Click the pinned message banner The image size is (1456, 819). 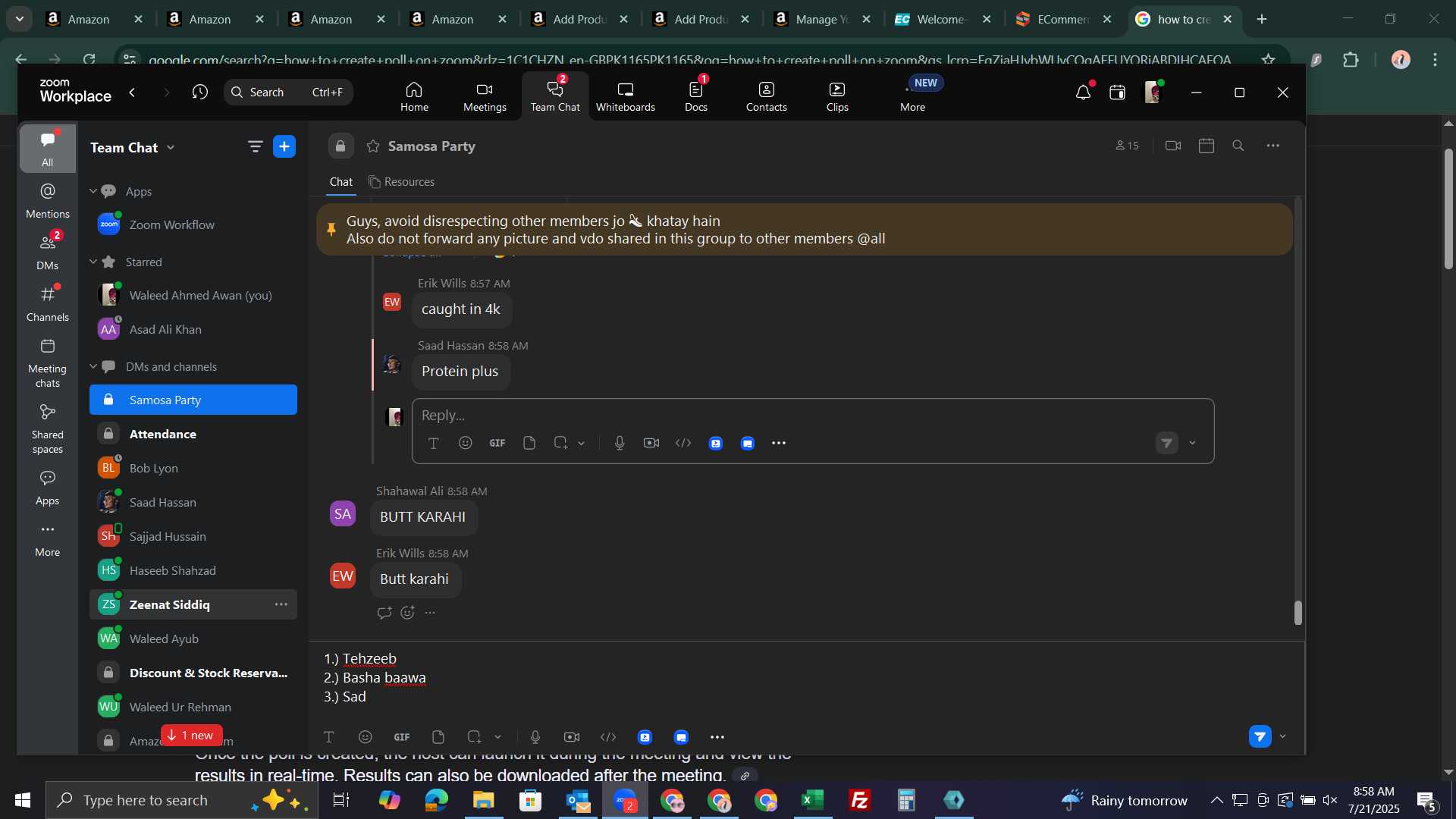[x=804, y=230]
